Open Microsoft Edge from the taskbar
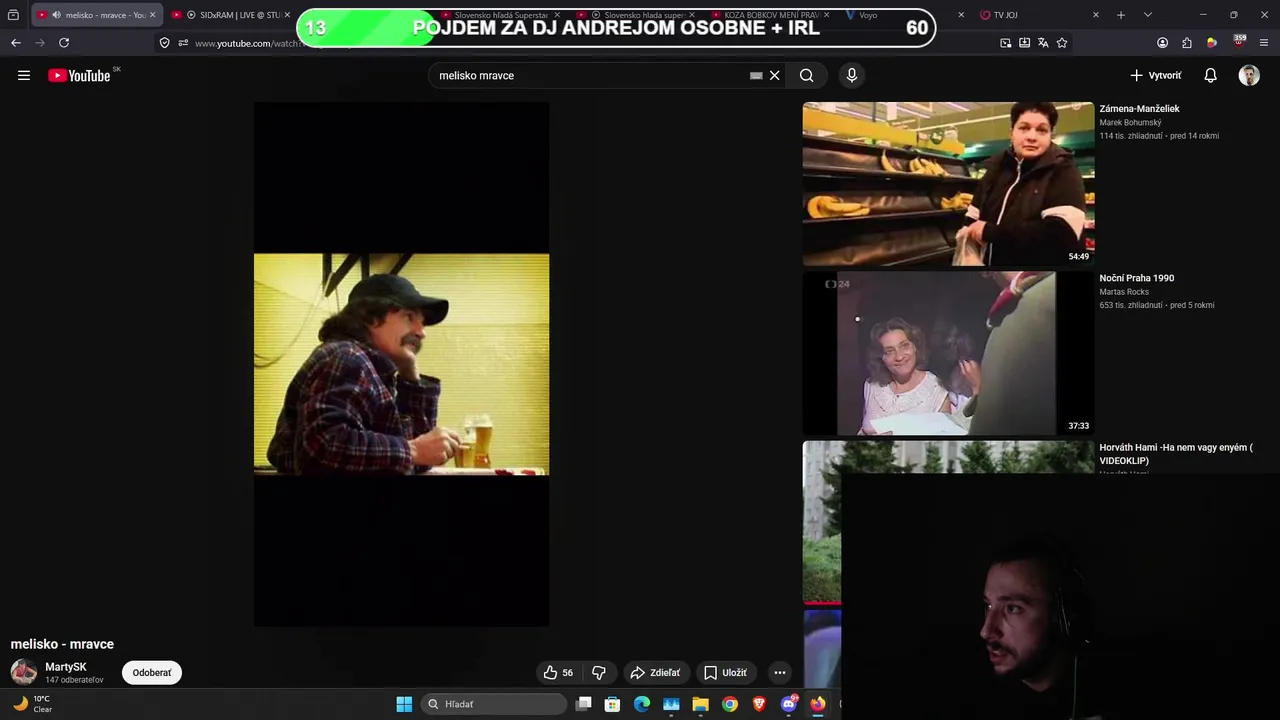Image resolution: width=1280 pixels, height=720 pixels. point(642,704)
